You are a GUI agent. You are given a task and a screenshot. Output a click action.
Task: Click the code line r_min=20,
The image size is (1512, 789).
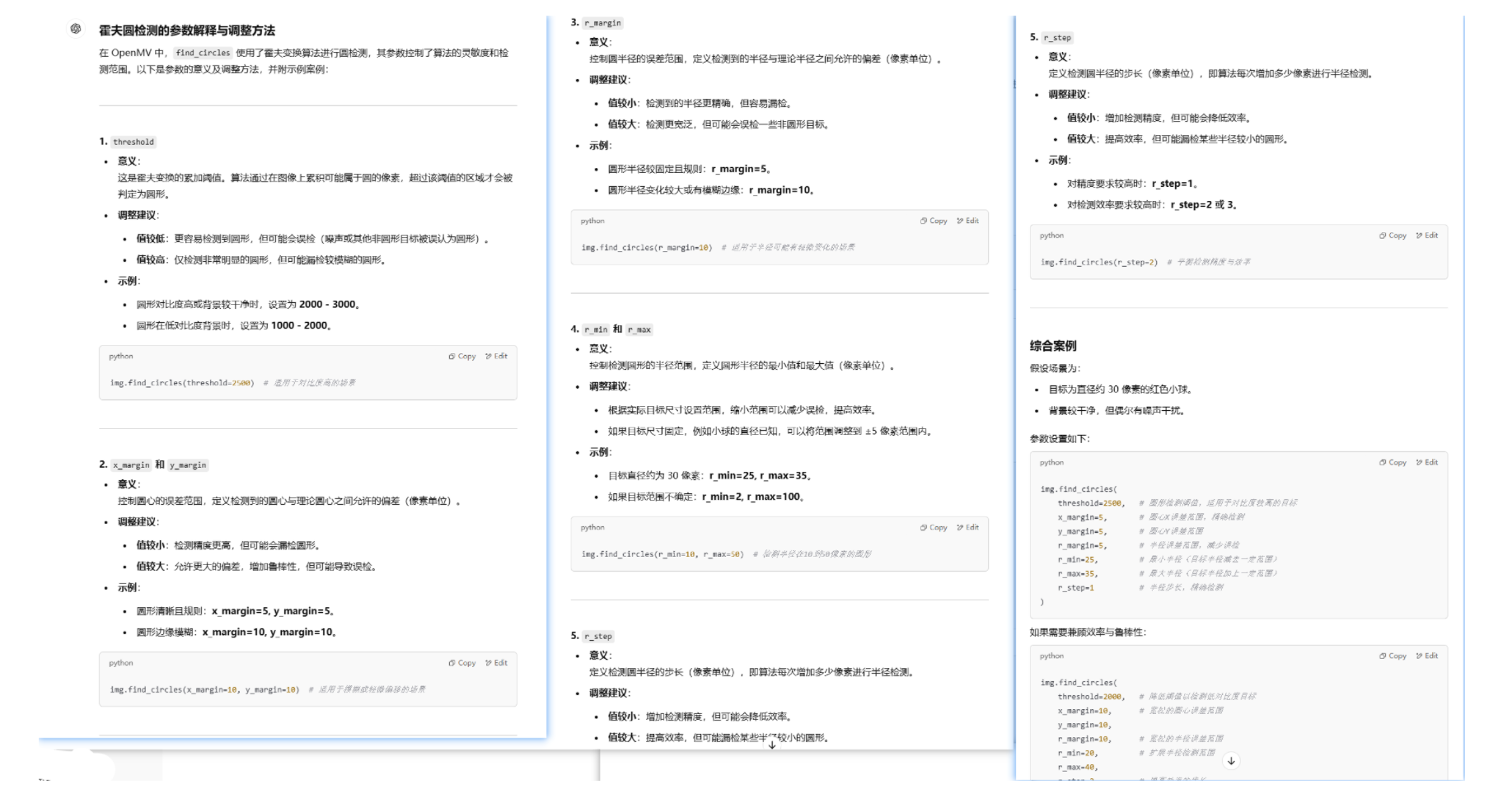[x=1078, y=754]
